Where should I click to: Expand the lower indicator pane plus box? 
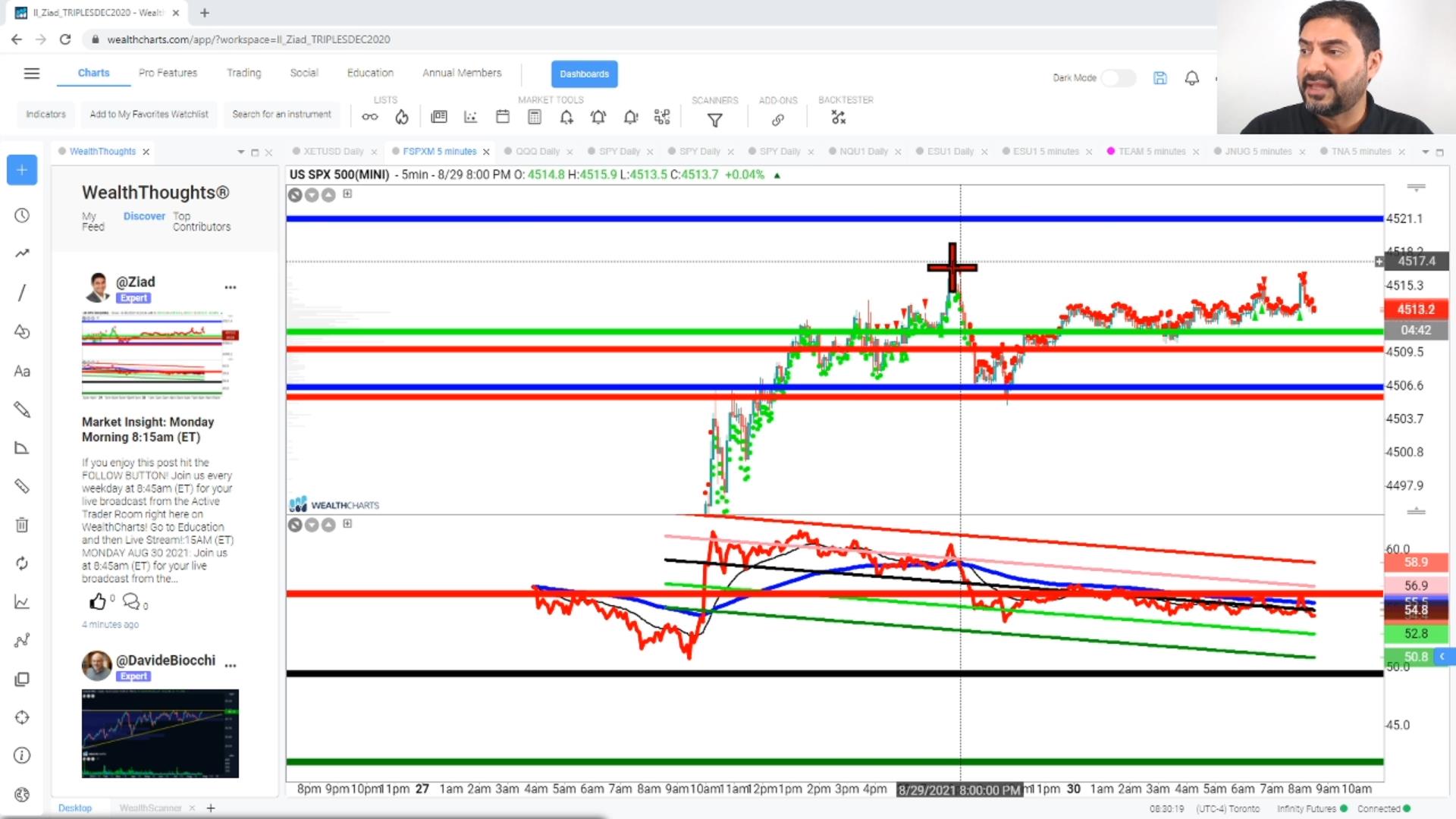pyautogui.click(x=347, y=524)
